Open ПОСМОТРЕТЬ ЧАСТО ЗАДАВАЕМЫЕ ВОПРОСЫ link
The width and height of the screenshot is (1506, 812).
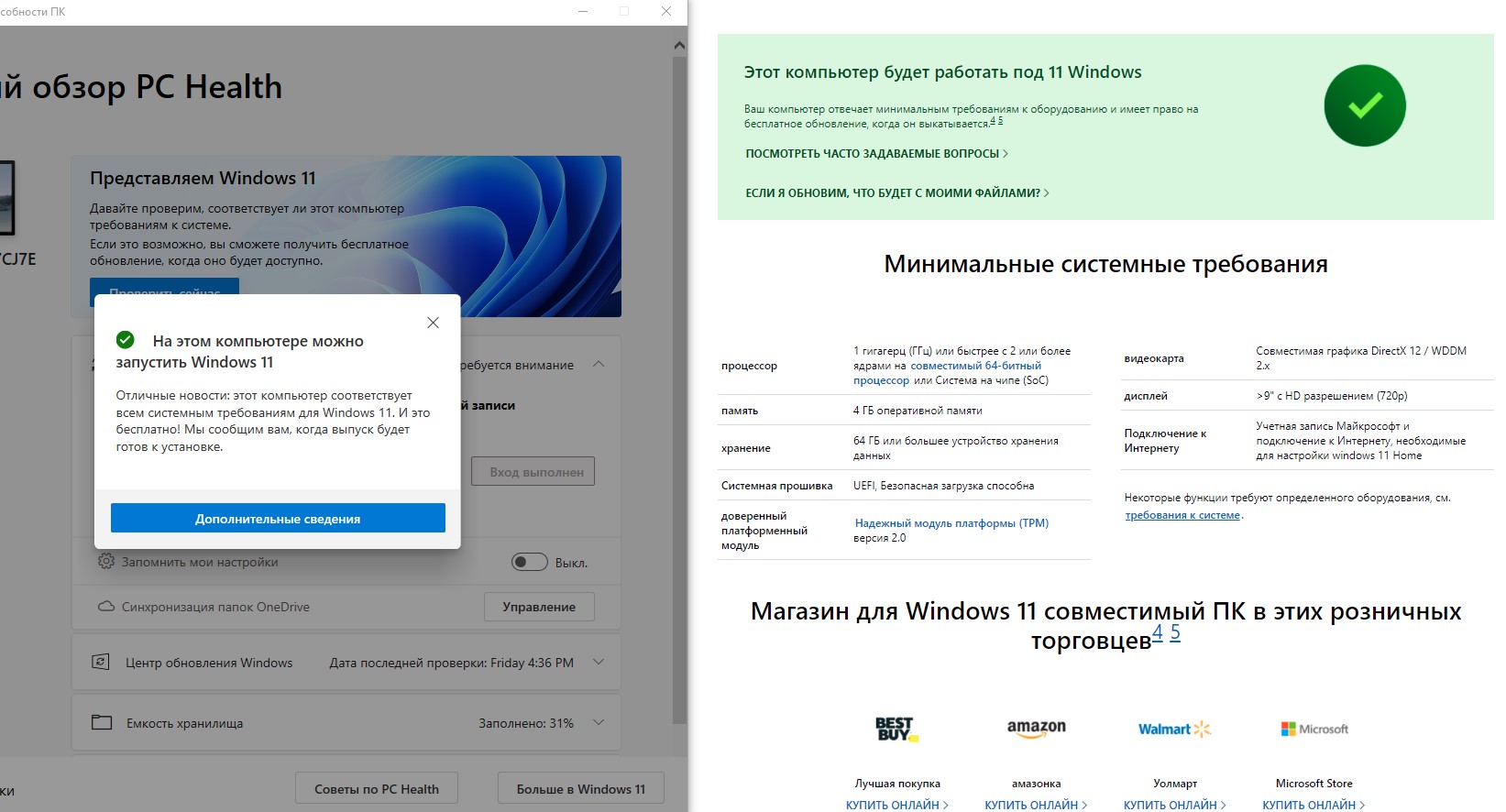tap(876, 154)
